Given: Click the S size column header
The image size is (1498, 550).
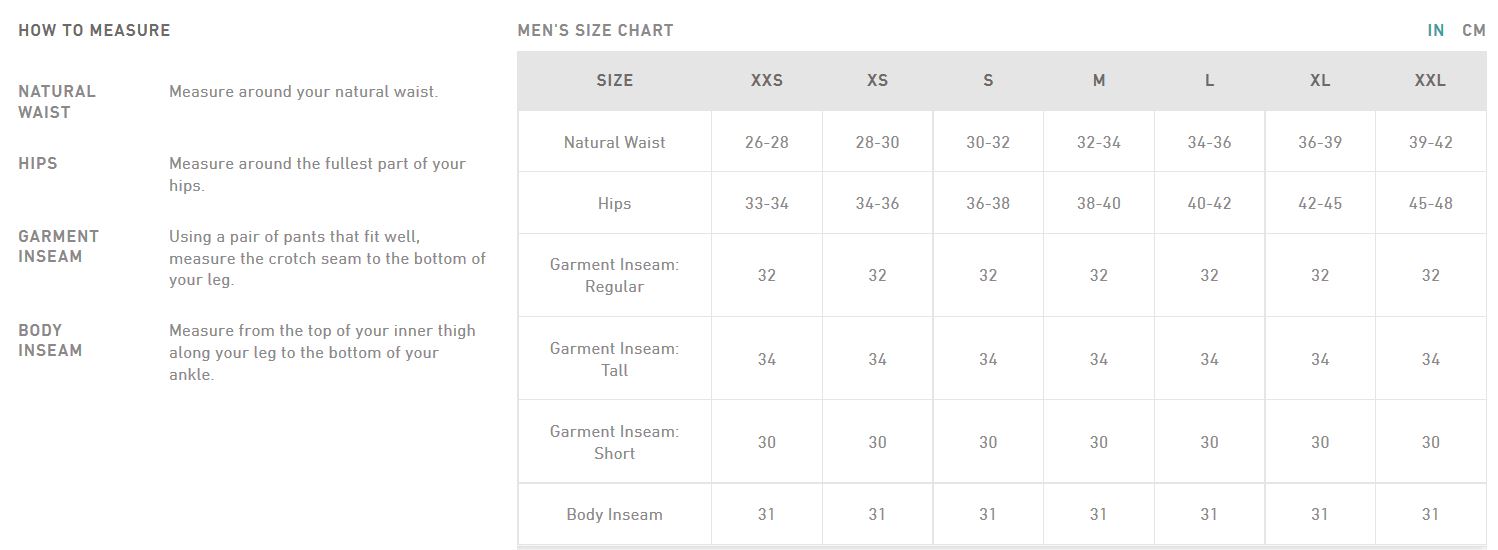Looking at the screenshot, I should pyautogui.click(x=988, y=81).
